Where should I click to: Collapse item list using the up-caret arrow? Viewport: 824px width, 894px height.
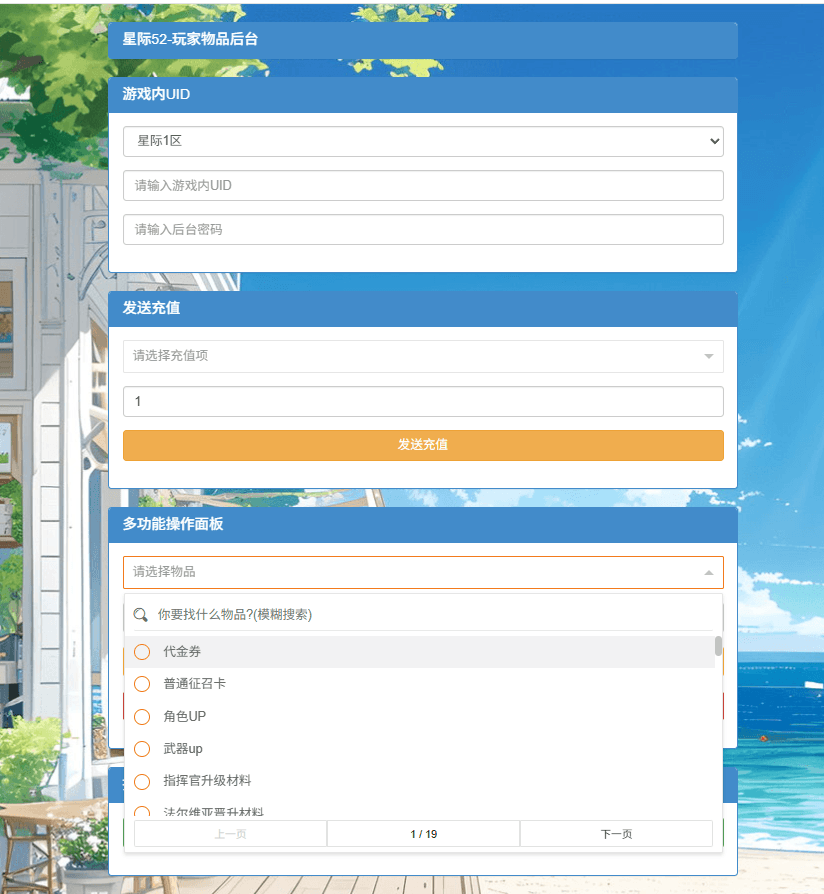pos(708,572)
